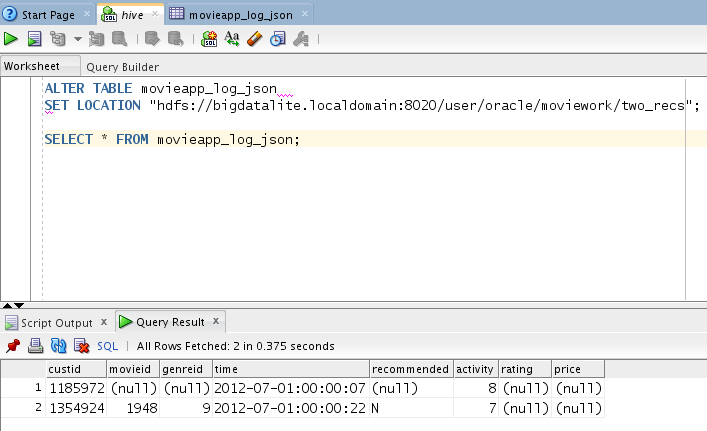The image size is (707, 431).
Task: Select row number 1 header
Action: (23, 387)
